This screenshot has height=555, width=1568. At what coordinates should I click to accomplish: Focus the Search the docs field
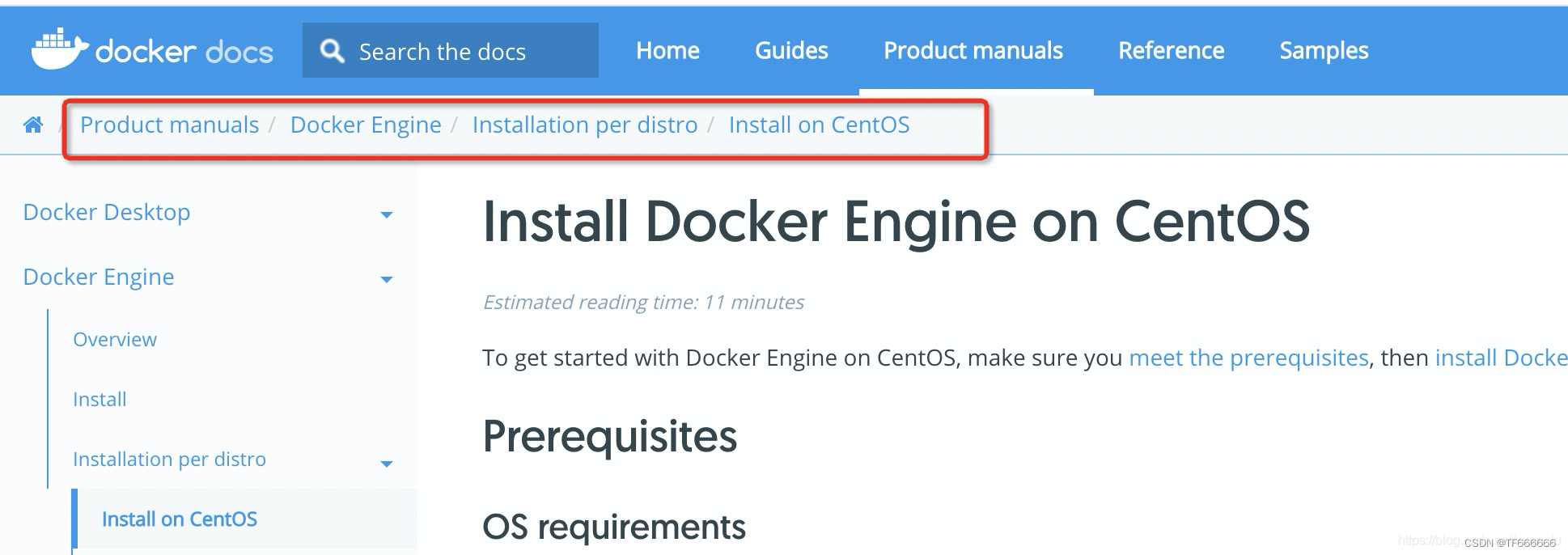coord(451,50)
